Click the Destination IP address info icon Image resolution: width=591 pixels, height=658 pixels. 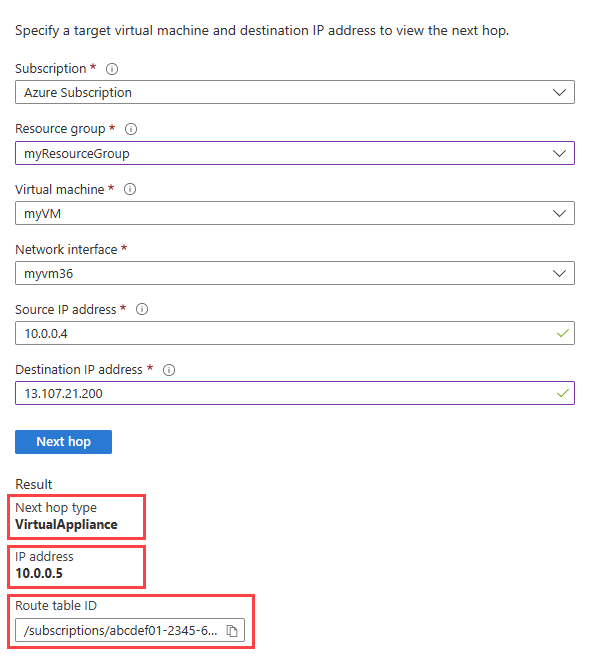(x=169, y=370)
